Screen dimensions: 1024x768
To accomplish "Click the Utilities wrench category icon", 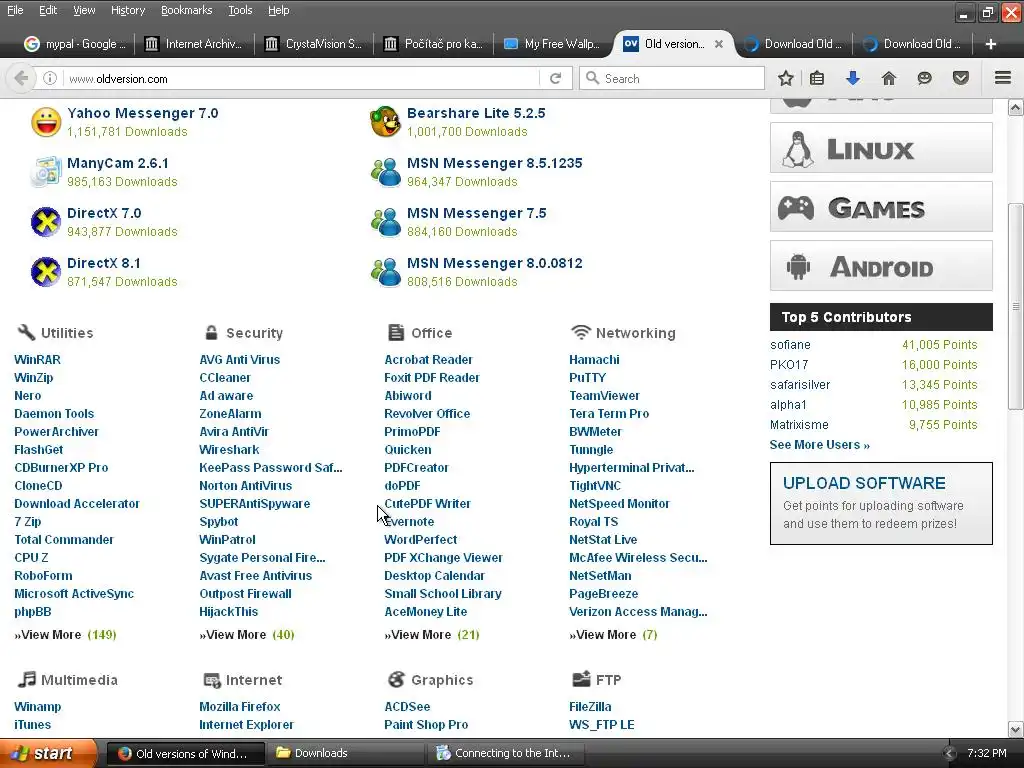I will [x=26, y=332].
